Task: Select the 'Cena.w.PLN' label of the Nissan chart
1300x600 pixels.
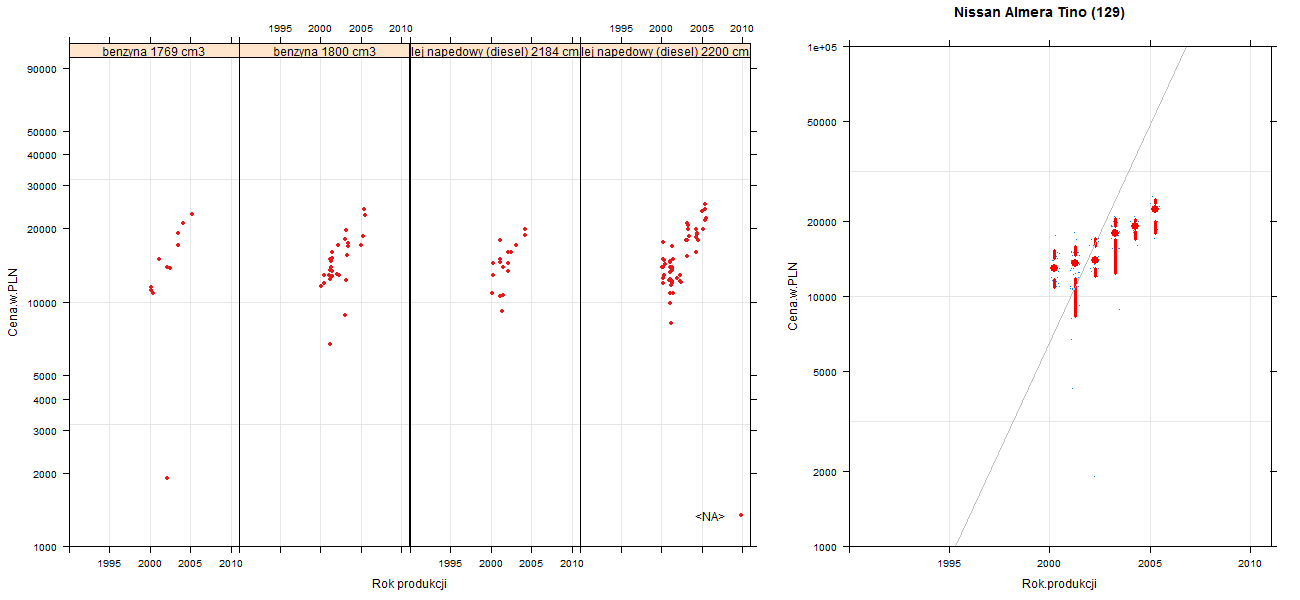Action: 792,296
